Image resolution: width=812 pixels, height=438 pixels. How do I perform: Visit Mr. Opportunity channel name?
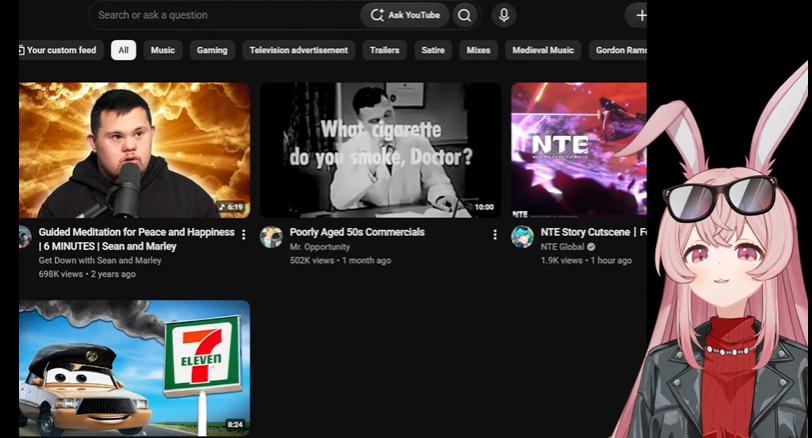(320, 247)
